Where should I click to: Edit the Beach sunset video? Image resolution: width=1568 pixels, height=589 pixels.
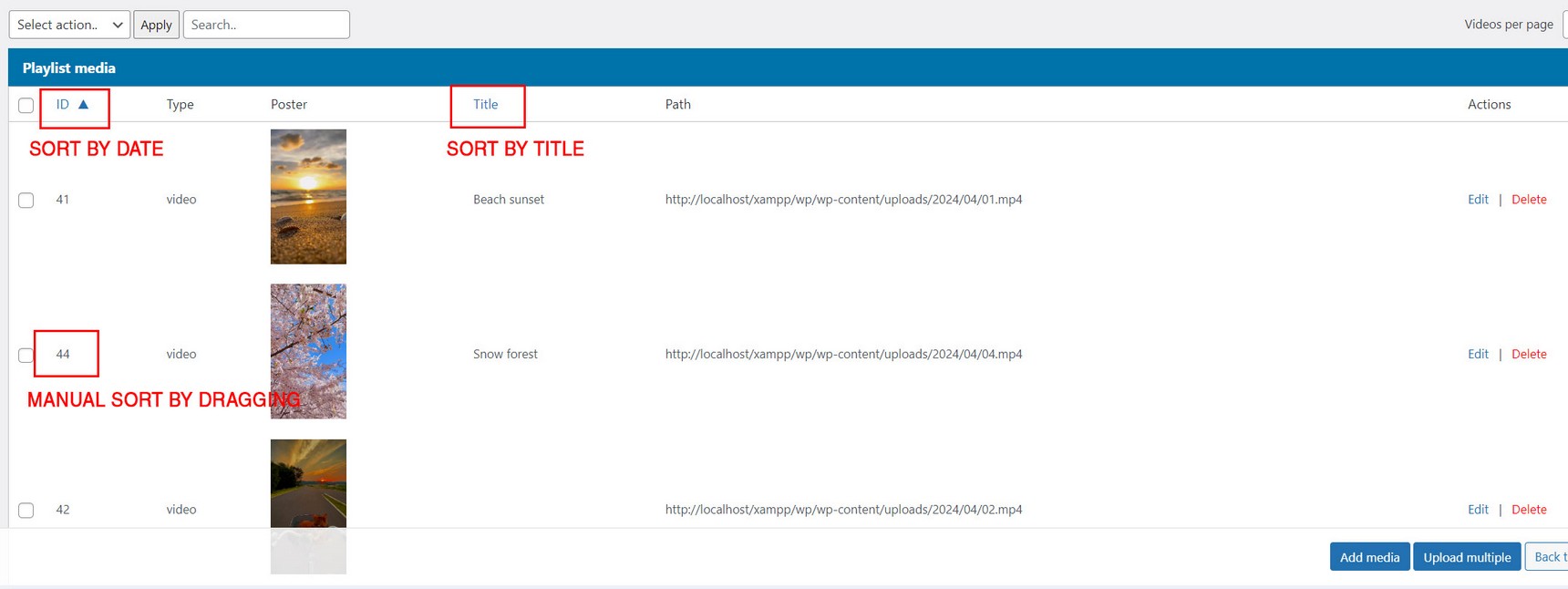(1478, 200)
